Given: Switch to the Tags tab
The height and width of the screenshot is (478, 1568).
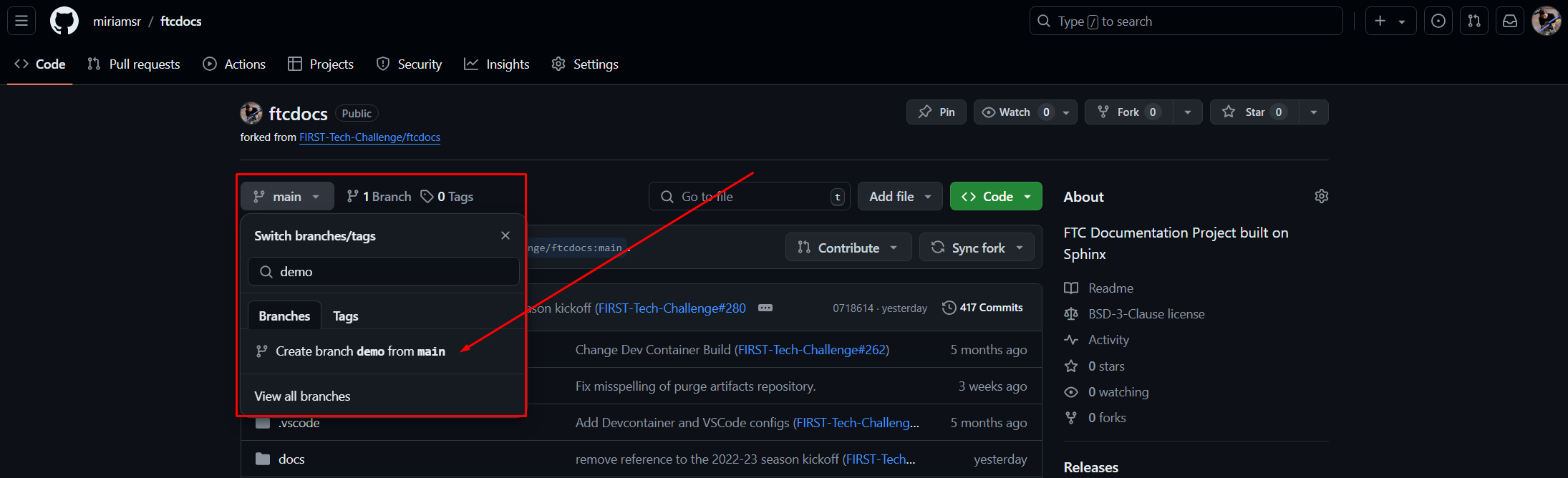Looking at the screenshot, I should [345, 316].
